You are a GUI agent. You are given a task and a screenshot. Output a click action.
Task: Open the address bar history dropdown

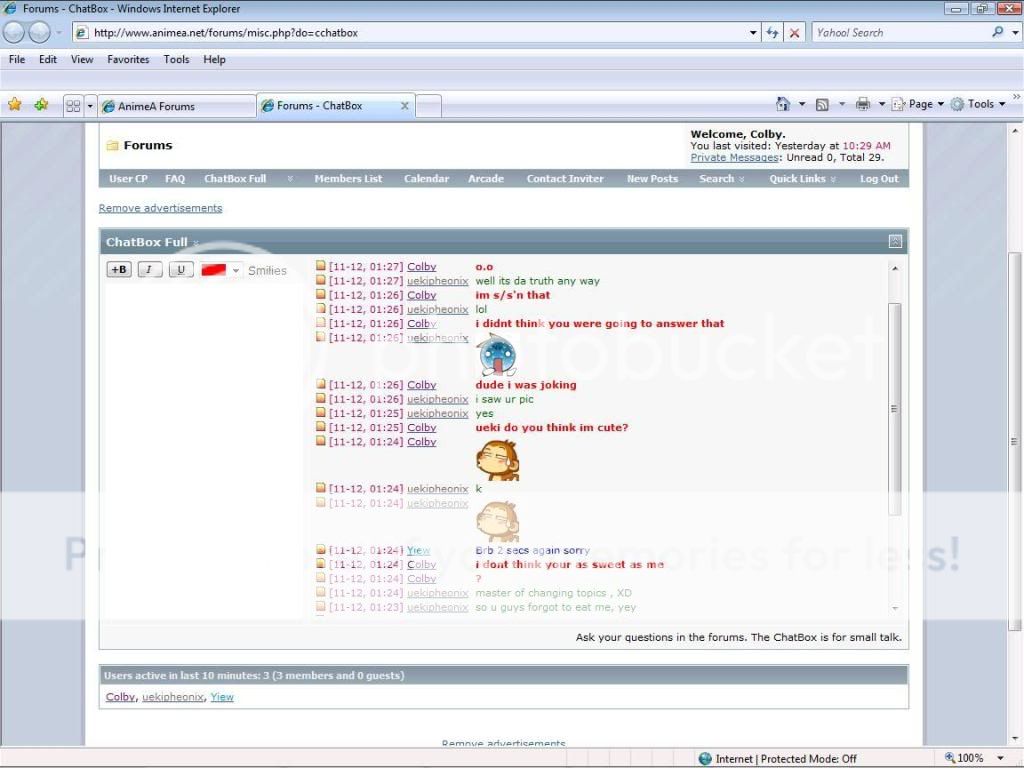(754, 33)
